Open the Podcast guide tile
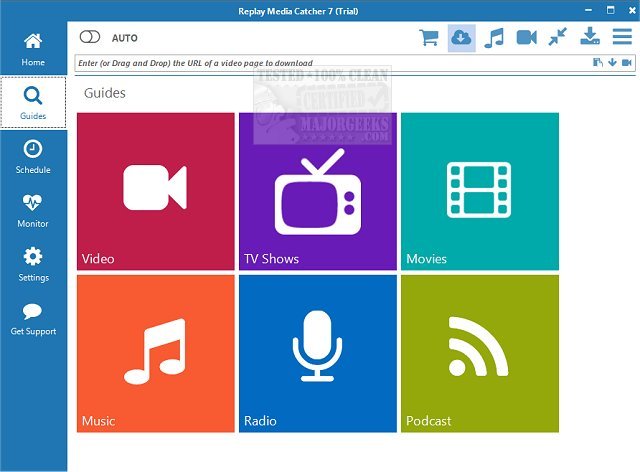The width and height of the screenshot is (640, 472). tap(480, 354)
